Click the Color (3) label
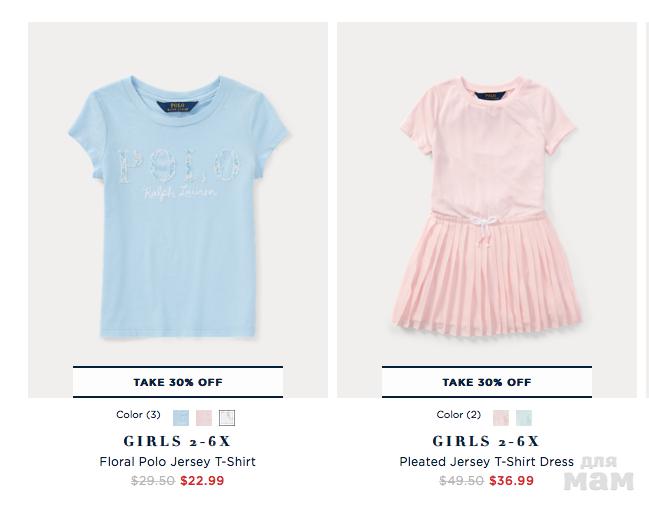Screen dimensions: 649x505 (138, 415)
